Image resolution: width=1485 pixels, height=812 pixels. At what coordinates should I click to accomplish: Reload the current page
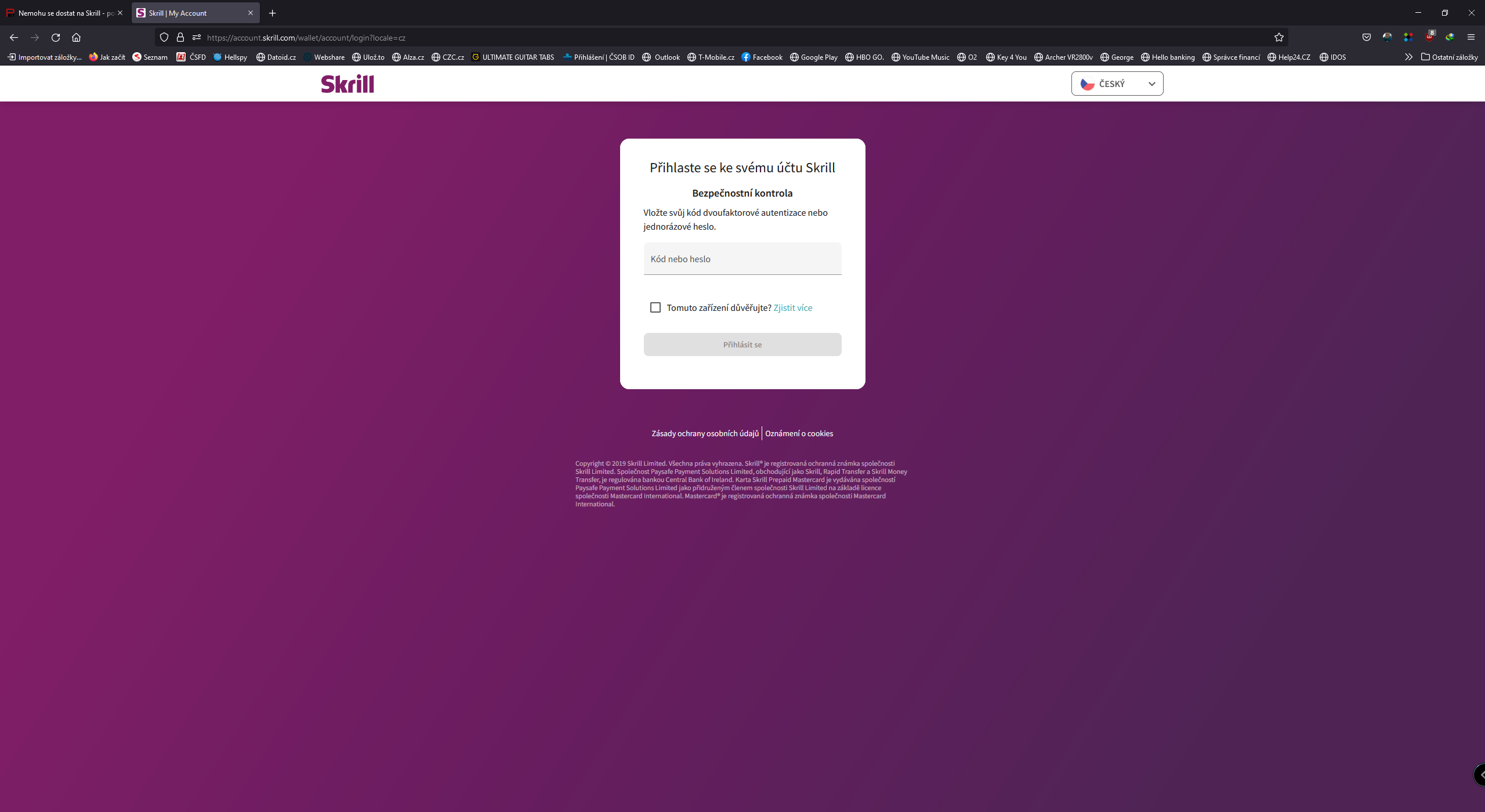pos(56,38)
